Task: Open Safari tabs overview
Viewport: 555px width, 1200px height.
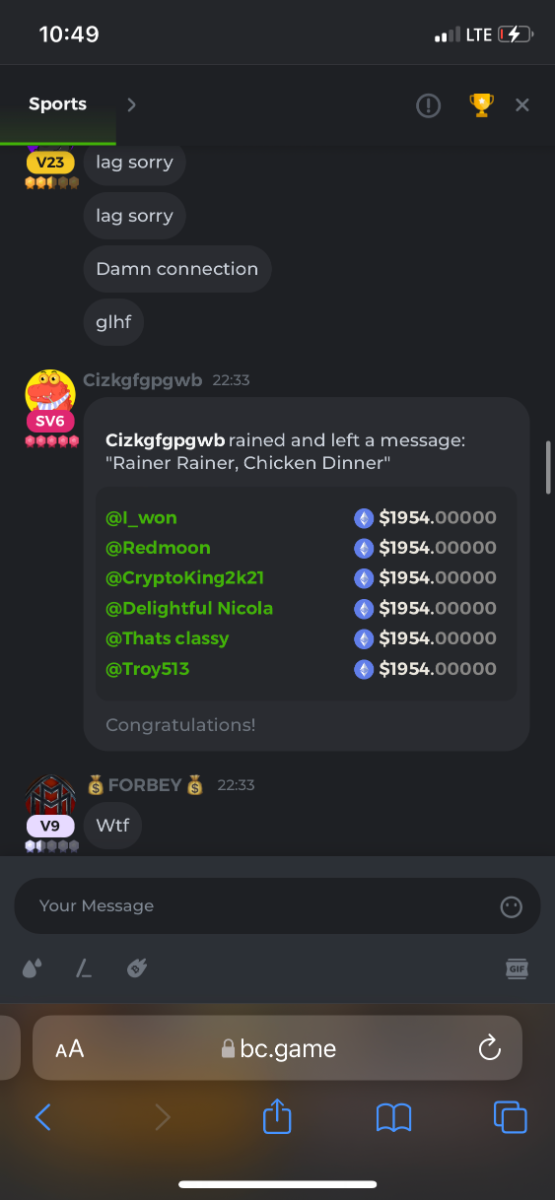Action: click(x=510, y=1117)
